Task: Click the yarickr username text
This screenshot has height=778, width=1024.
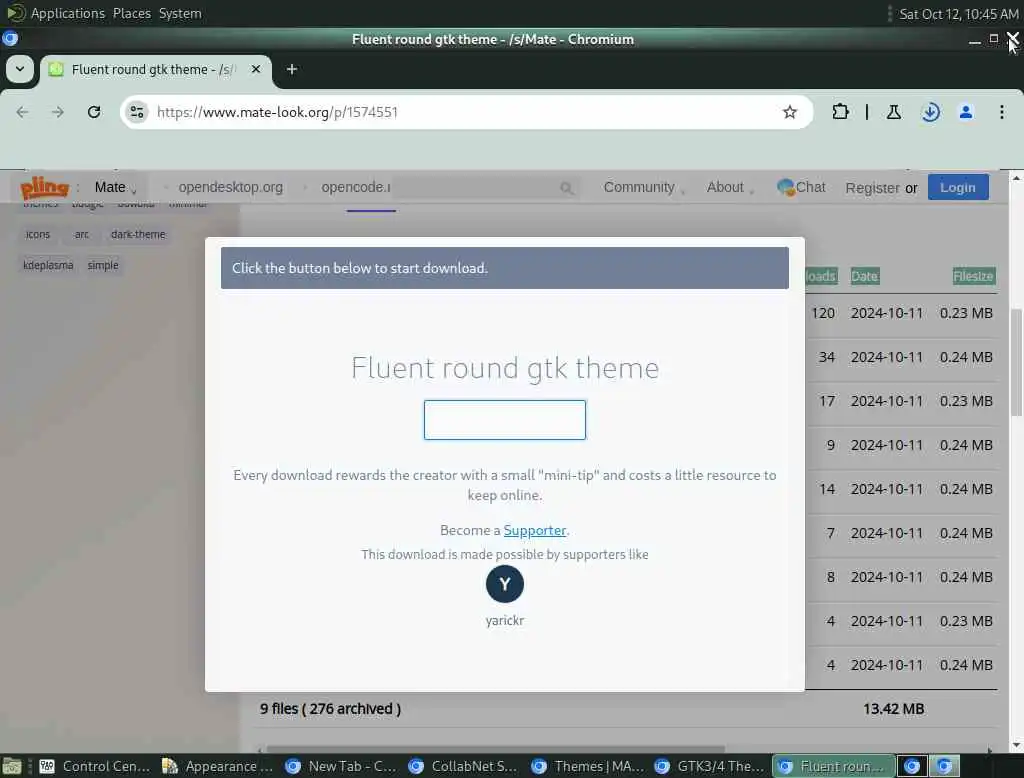Action: (x=504, y=621)
